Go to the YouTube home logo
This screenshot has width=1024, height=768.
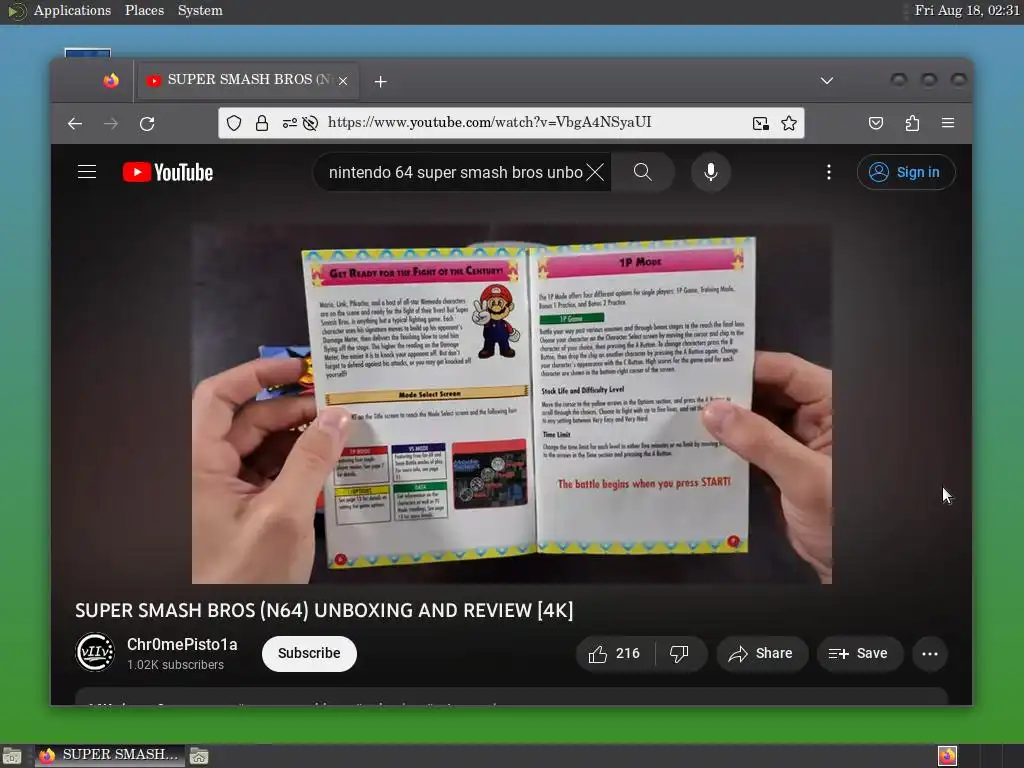click(168, 172)
